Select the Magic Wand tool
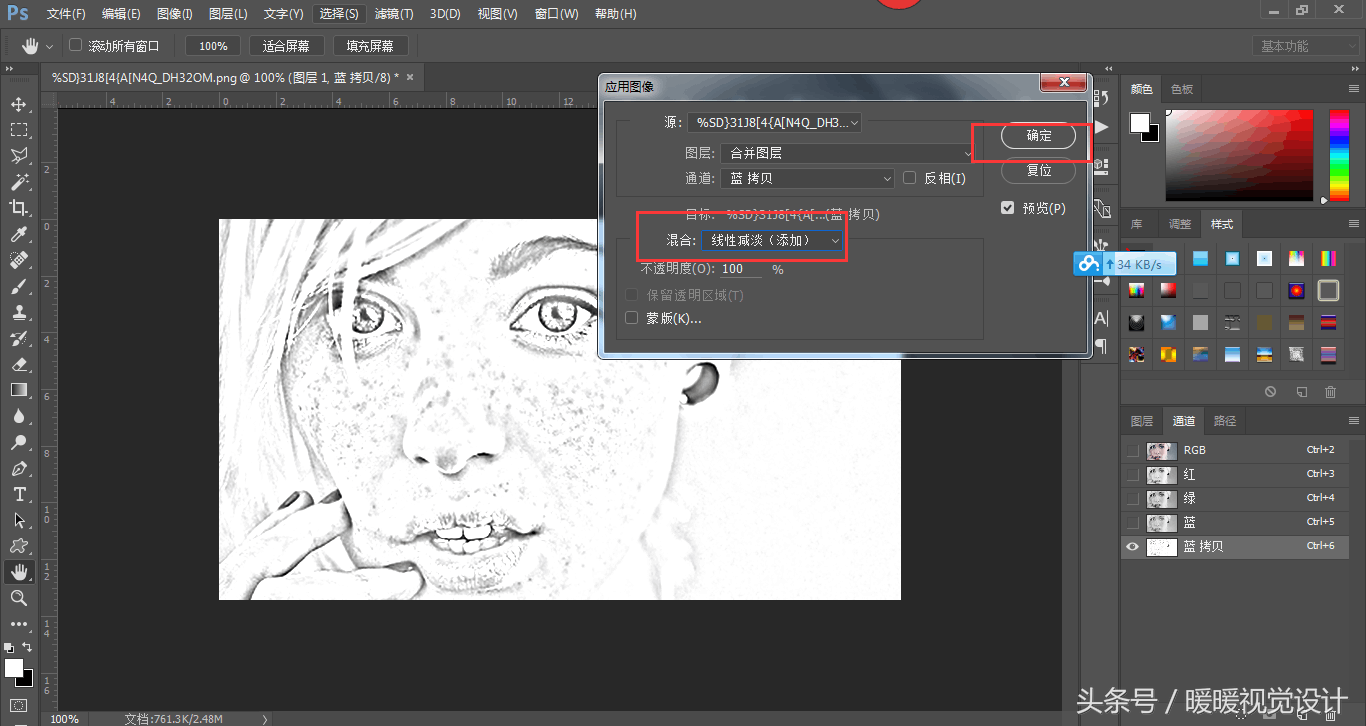This screenshot has width=1366, height=726. tap(19, 182)
